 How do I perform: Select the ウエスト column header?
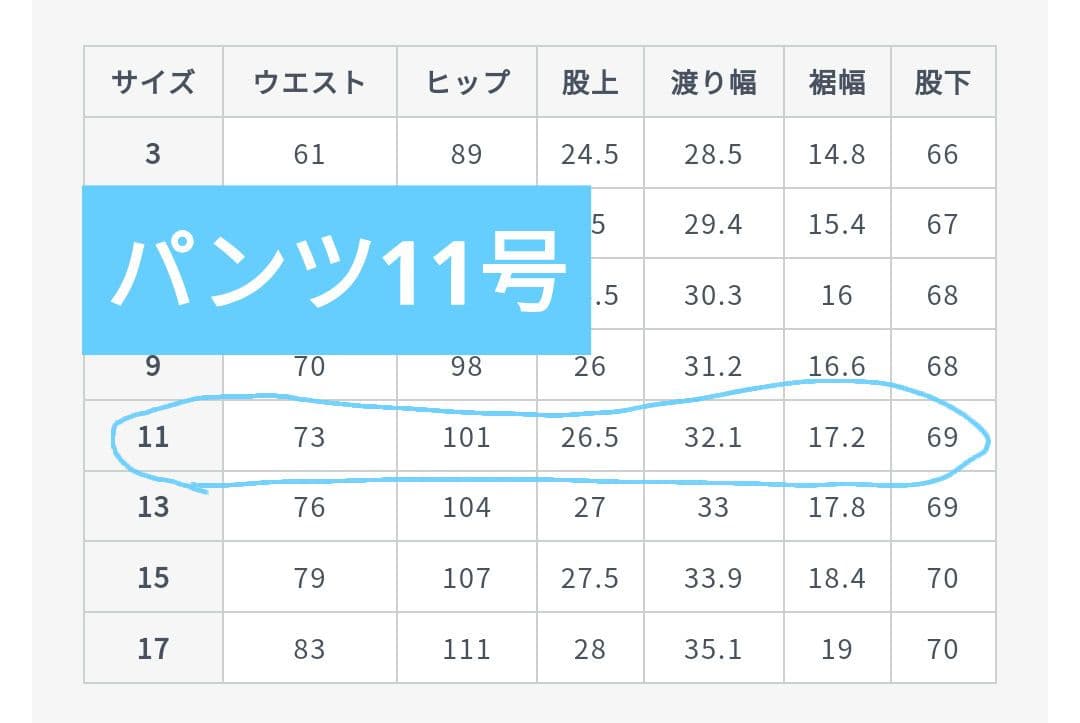click(x=309, y=82)
